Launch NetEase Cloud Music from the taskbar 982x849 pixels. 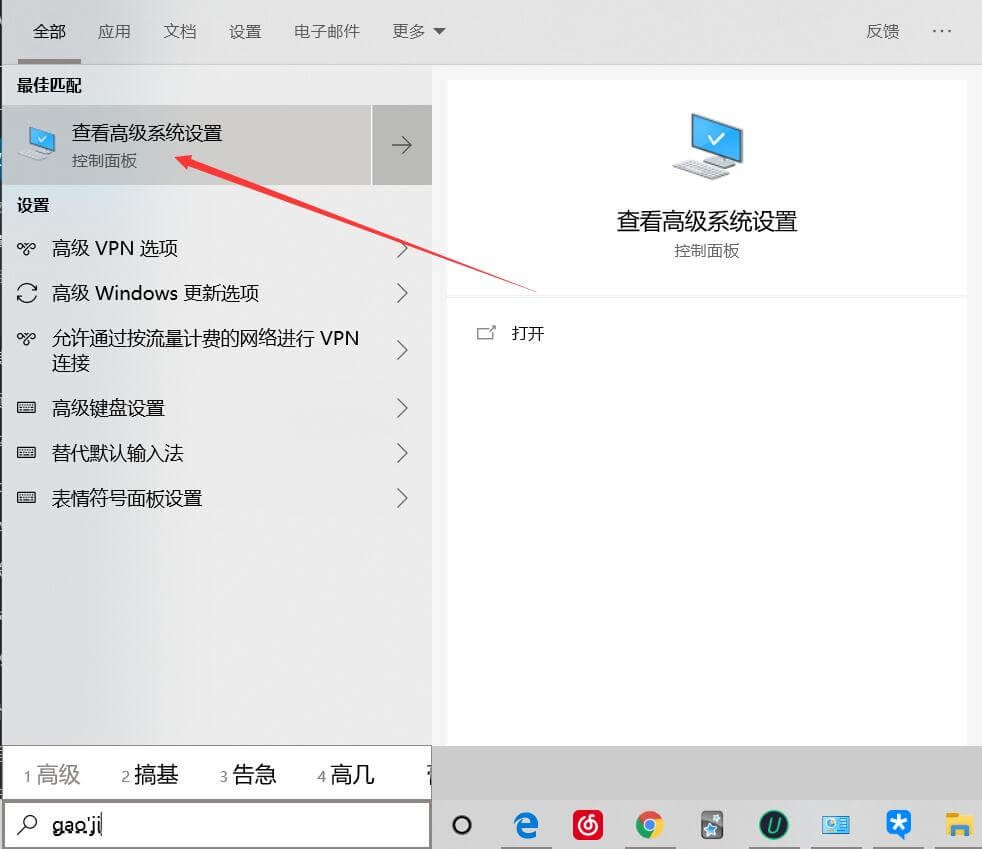588,825
